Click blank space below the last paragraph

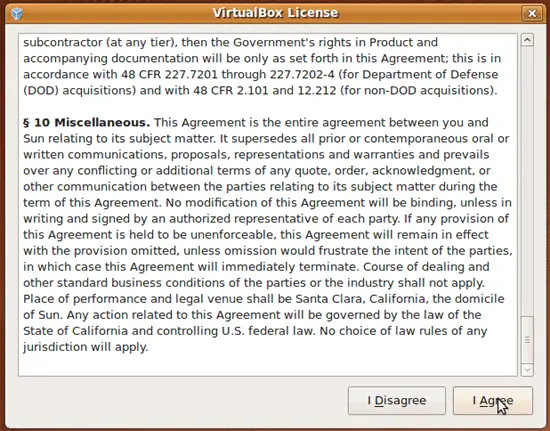[268, 365]
